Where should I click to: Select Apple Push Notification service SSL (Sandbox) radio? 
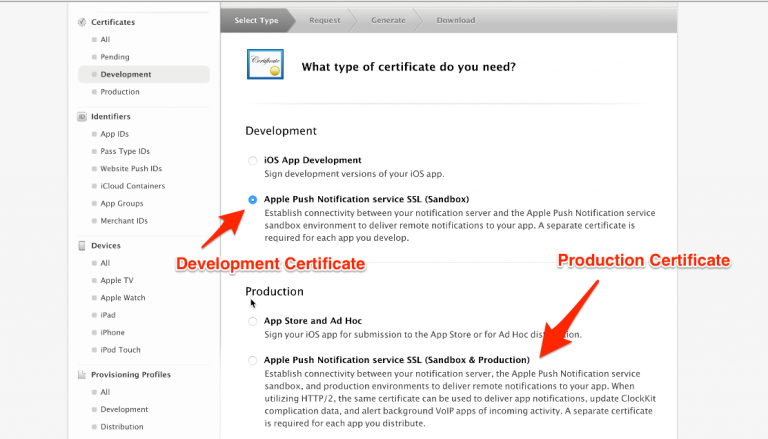(x=252, y=199)
